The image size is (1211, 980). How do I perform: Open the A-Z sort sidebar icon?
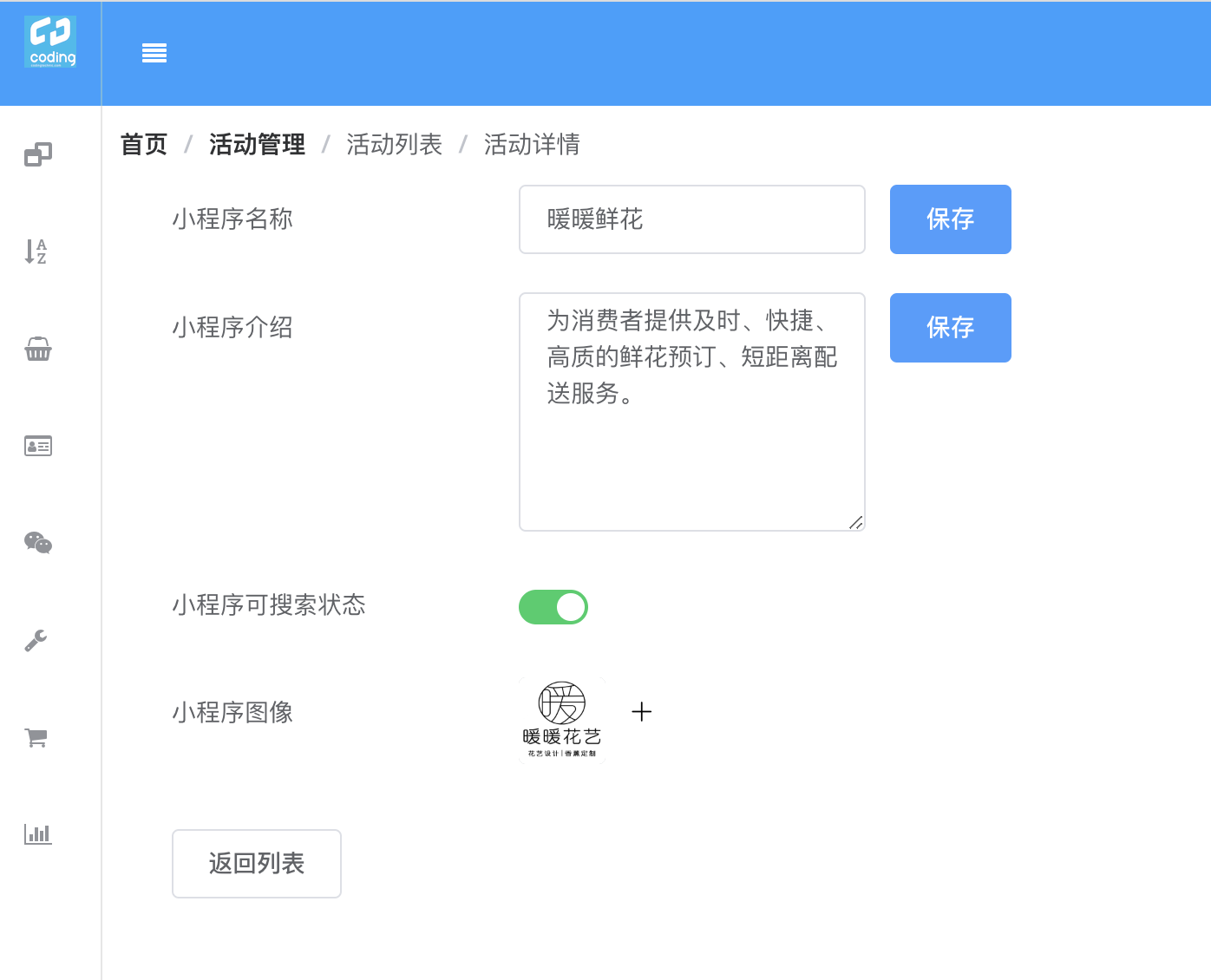[36, 252]
